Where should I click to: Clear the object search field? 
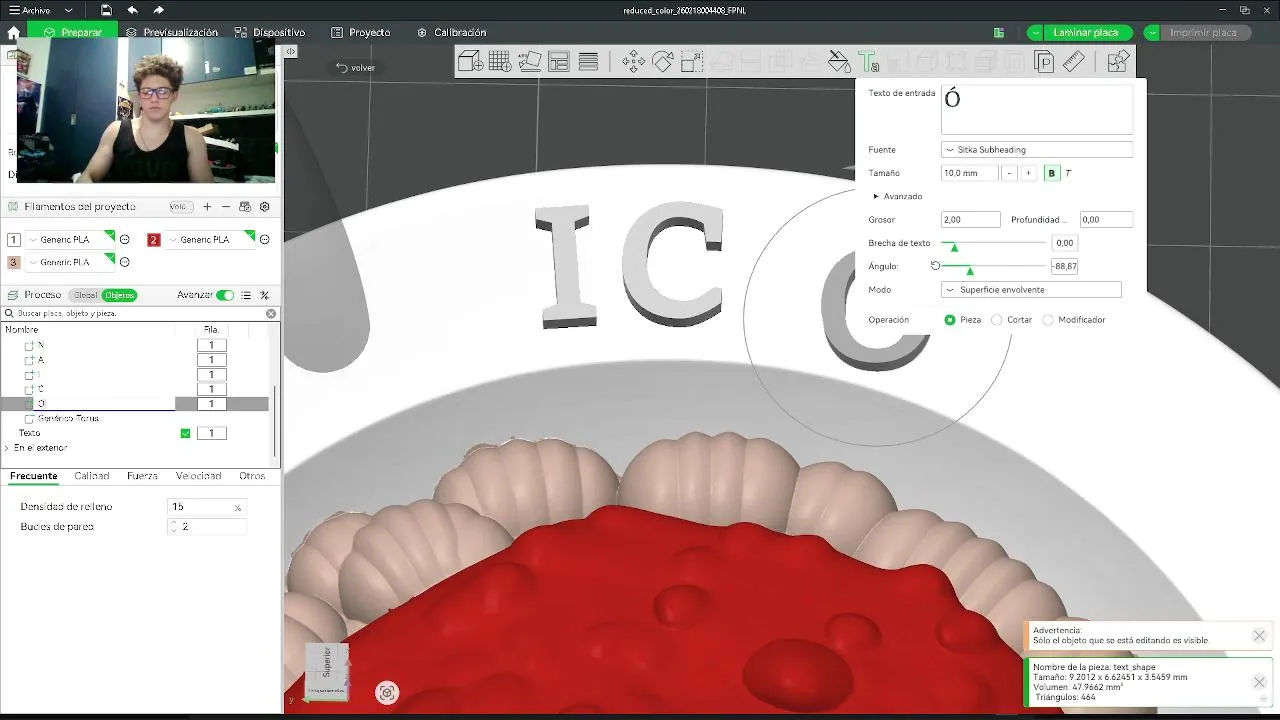pyautogui.click(x=271, y=313)
